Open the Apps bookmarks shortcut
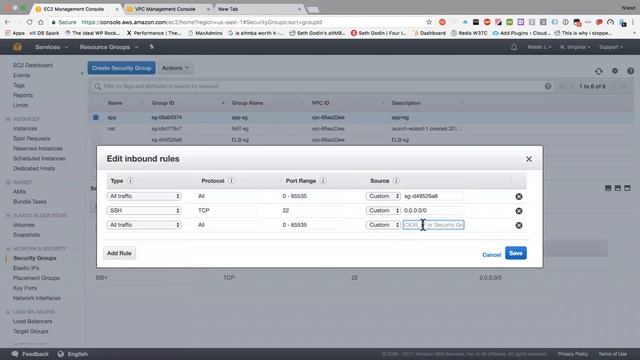The width and height of the screenshot is (640, 360). [x=15, y=33]
